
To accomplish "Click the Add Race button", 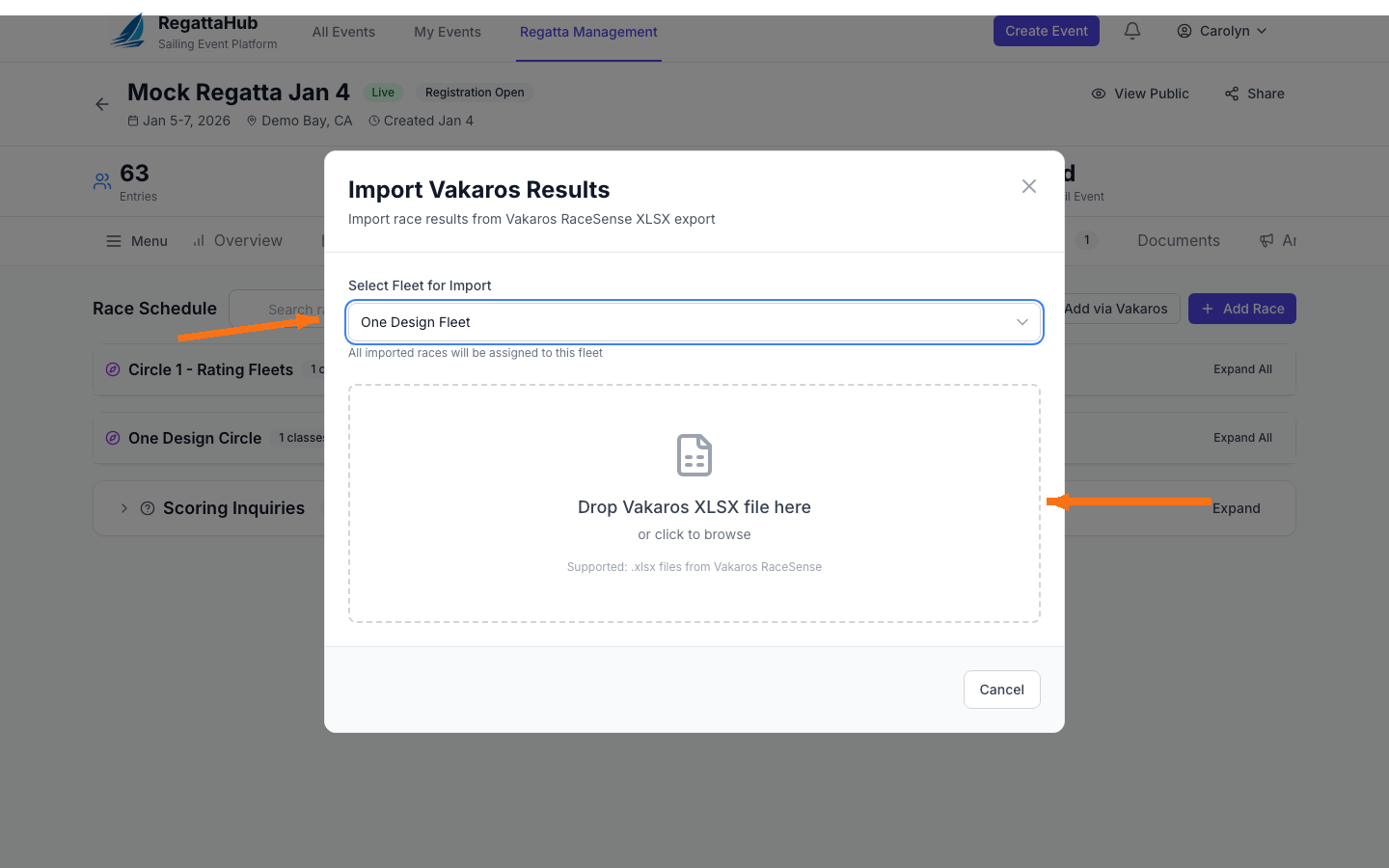I will (1241, 309).
